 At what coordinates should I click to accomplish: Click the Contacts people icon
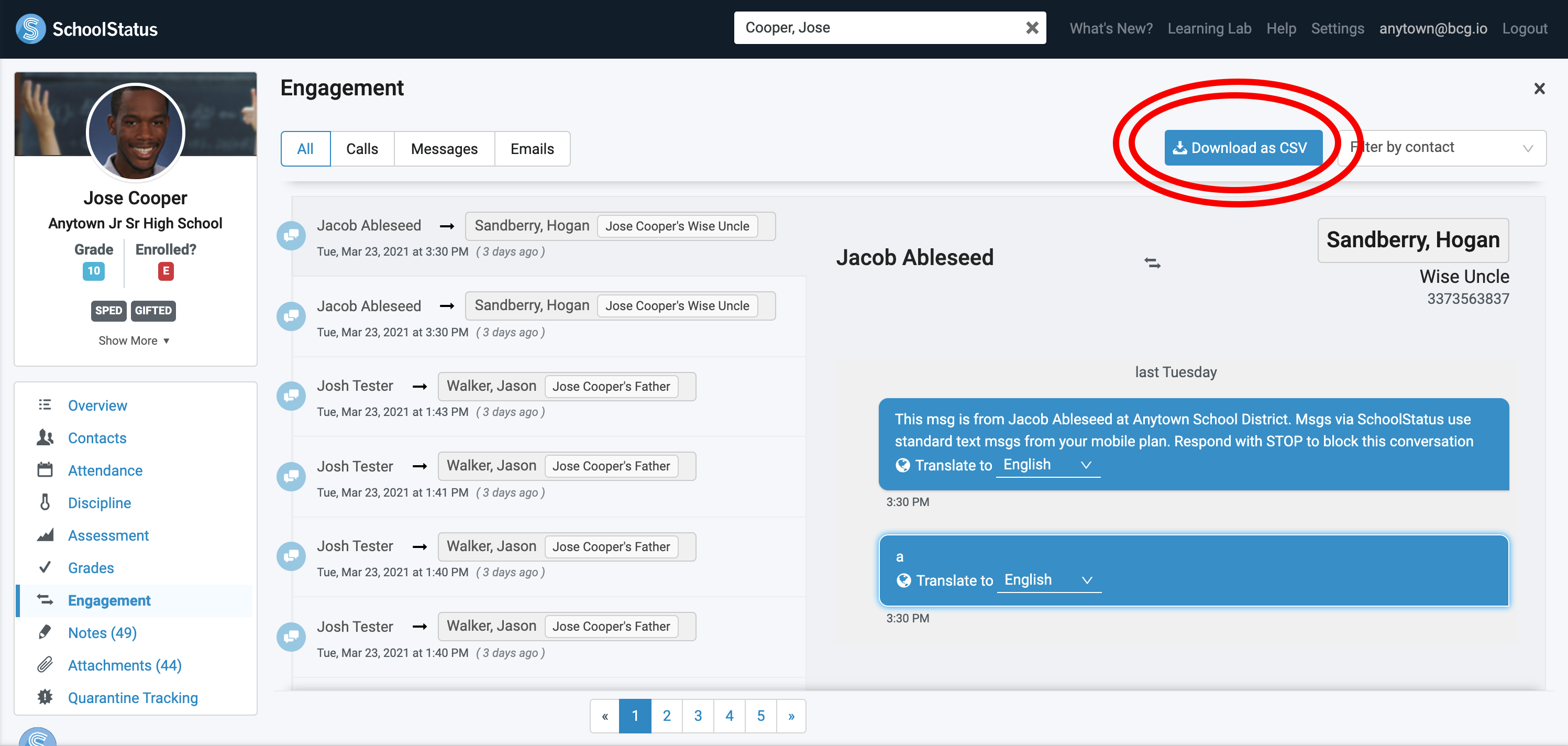coord(45,437)
